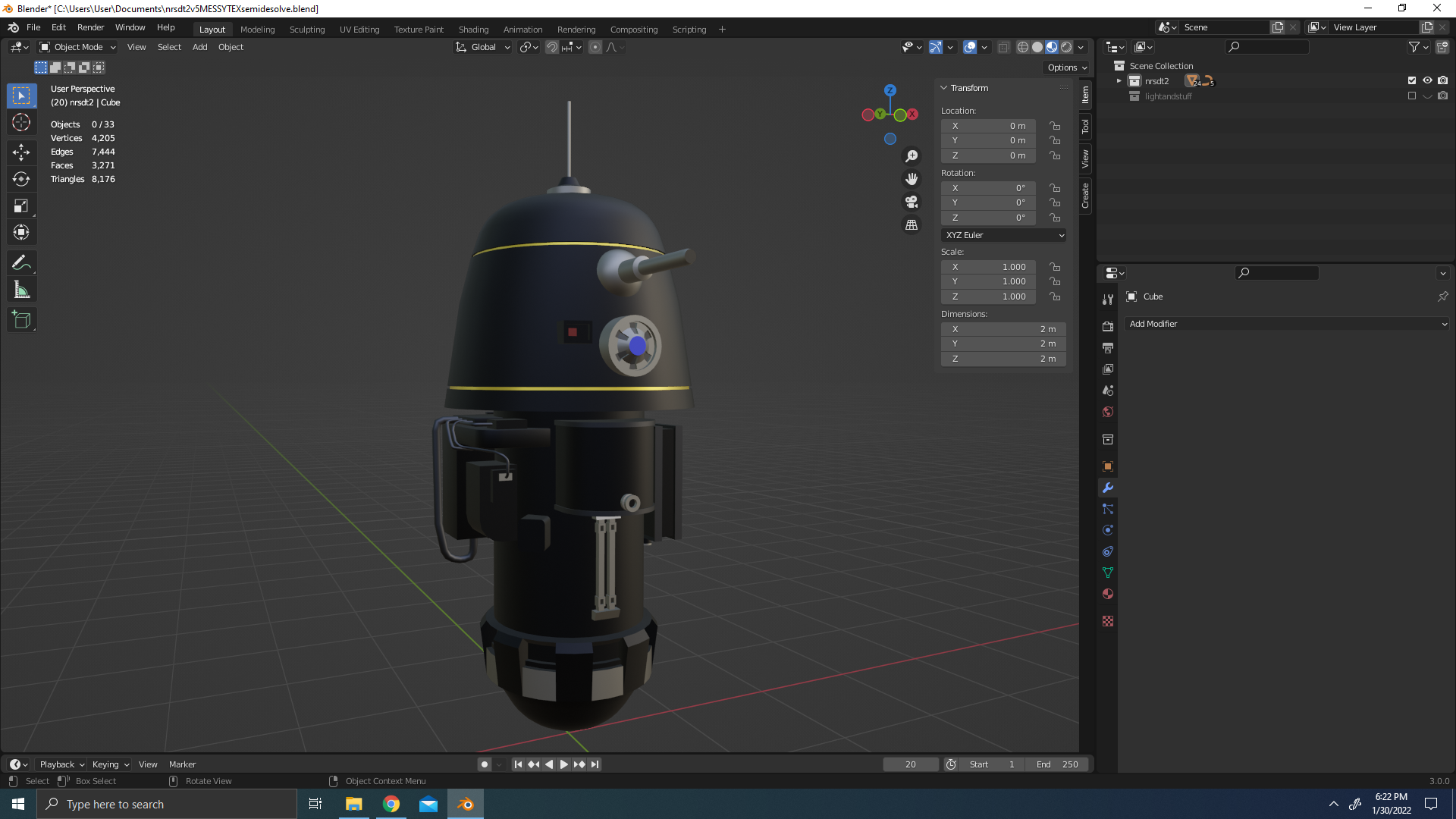Click the End frame field 250
Screen dimensions: 1456x819
coord(1057,764)
